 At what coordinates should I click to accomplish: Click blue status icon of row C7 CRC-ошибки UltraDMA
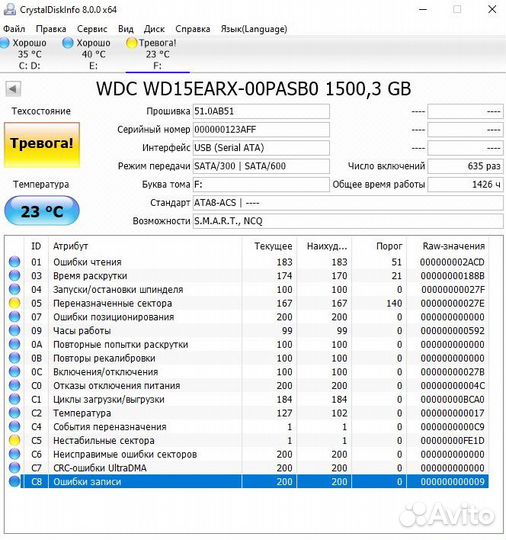tap(14, 468)
